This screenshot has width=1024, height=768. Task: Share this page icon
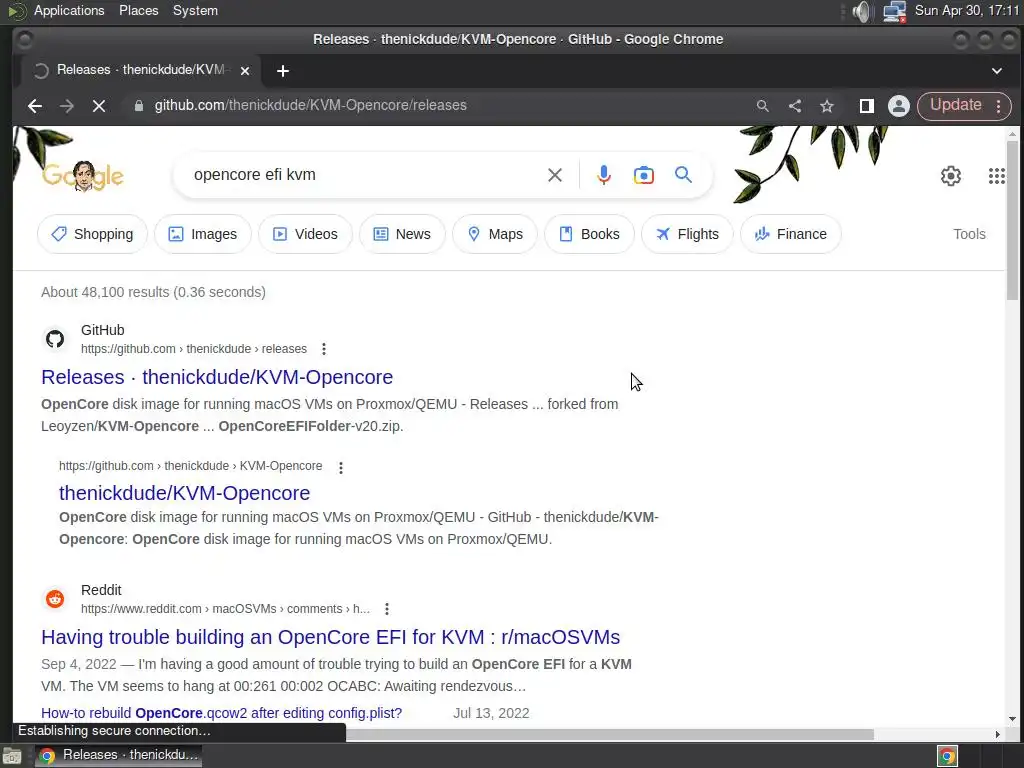[x=795, y=106]
